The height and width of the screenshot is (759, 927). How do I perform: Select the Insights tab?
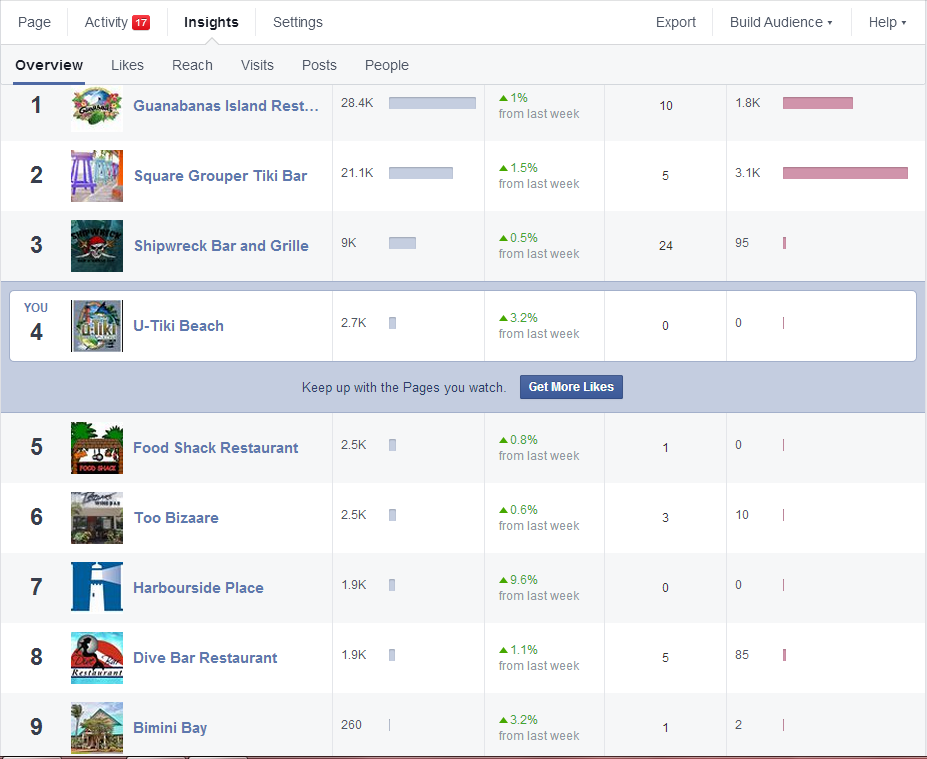[211, 22]
